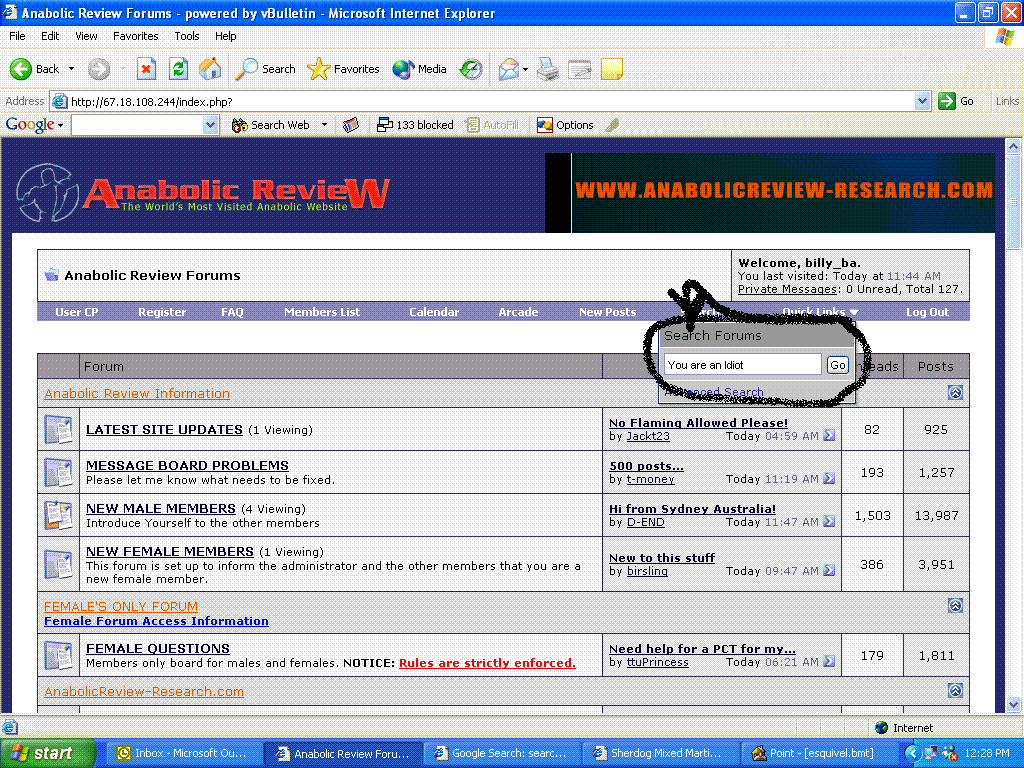Viewport: 1024px width, 768px height.
Task: Open Google toolbar Options
Action: pos(565,125)
